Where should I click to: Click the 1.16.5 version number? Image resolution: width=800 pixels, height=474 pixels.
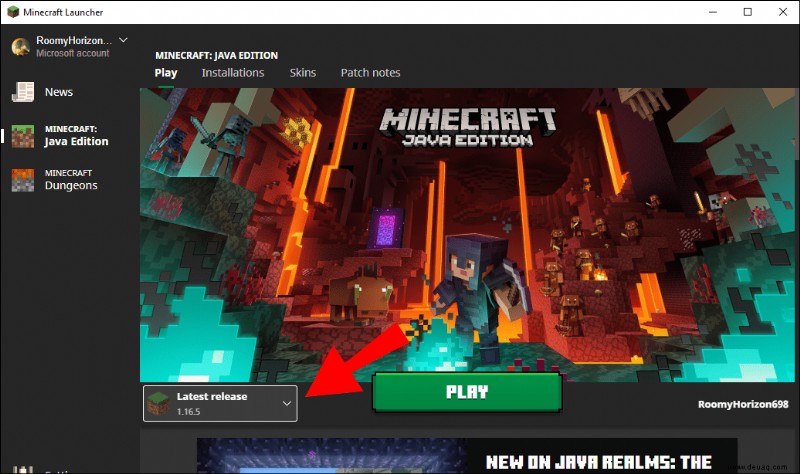pyautogui.click(x=188, y=411)
